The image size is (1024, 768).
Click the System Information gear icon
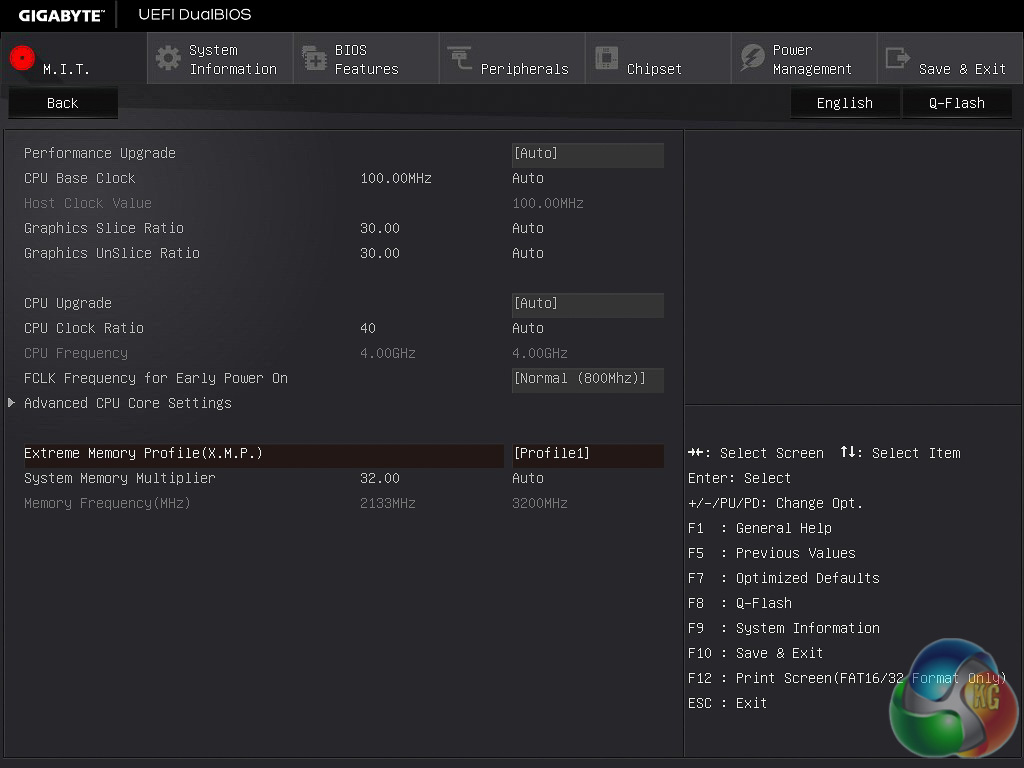[168, 58]
